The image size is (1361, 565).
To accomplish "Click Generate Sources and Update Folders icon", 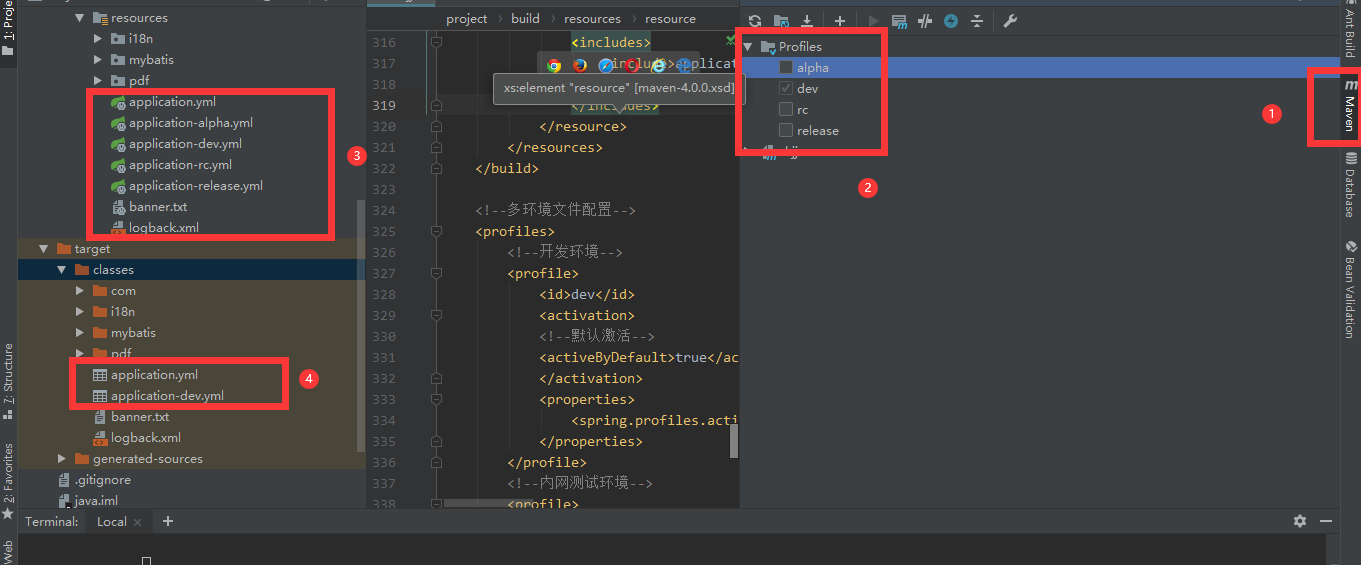I will pos(781,21).
